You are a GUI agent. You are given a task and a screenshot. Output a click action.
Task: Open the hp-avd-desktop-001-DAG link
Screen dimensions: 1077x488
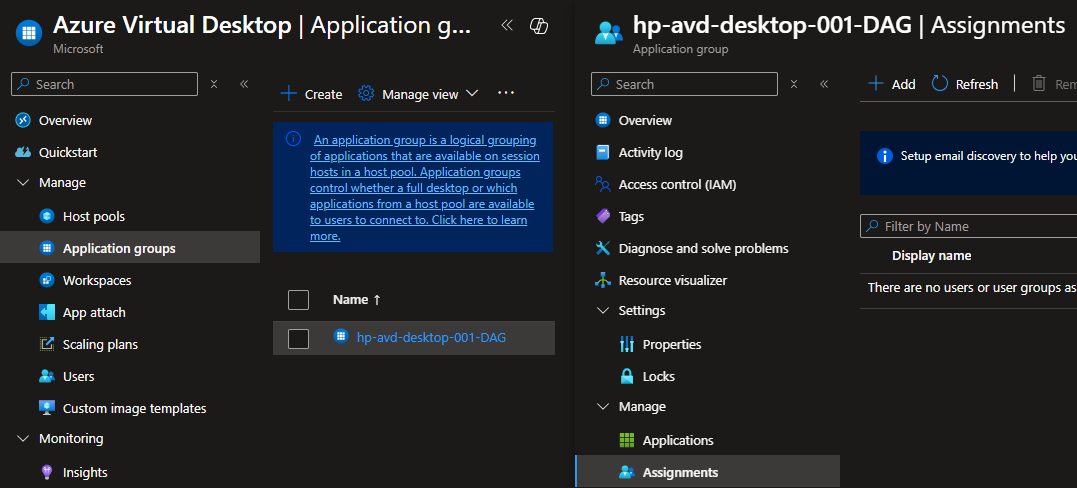431,338
